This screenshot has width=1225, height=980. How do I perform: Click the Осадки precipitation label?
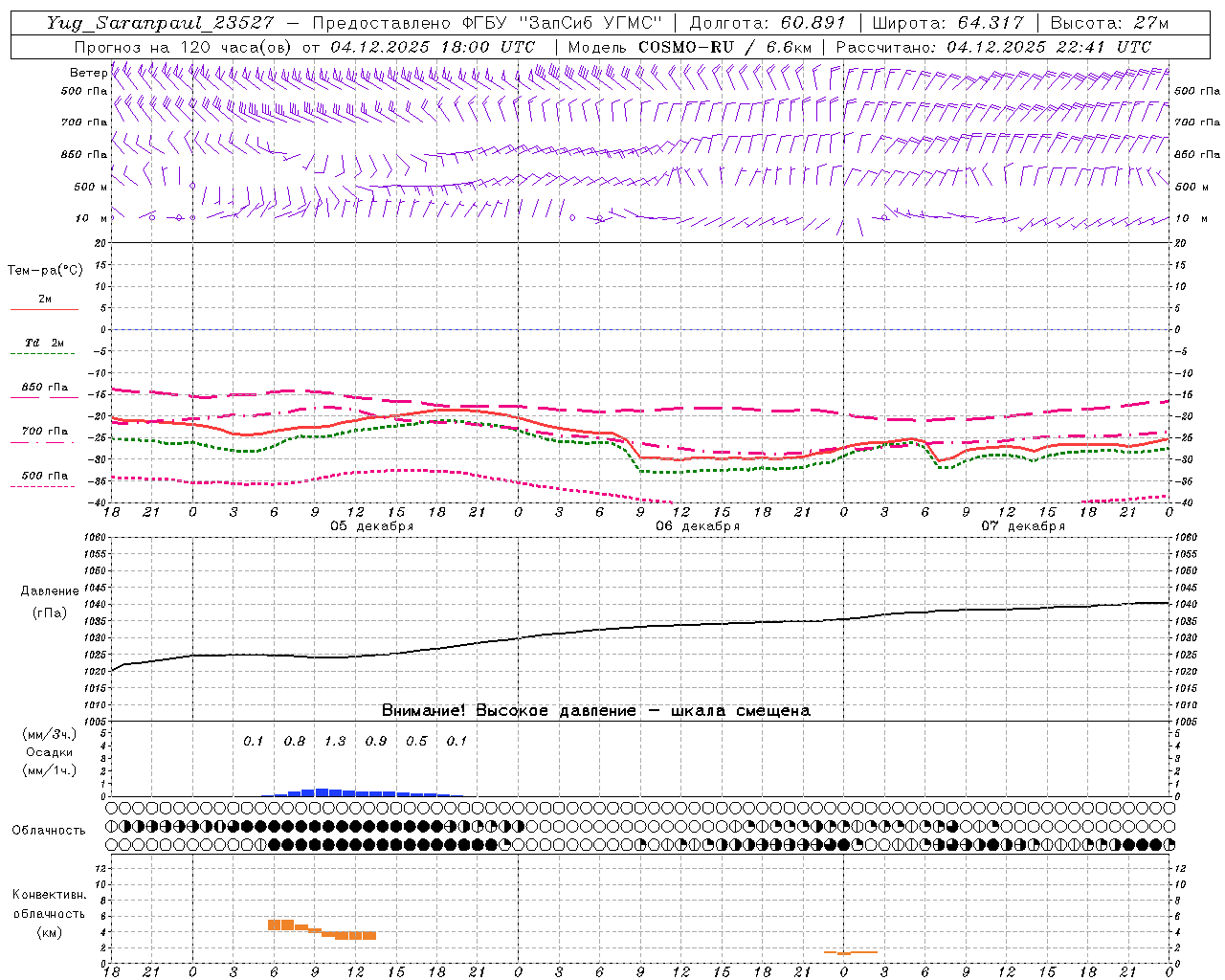(x=50, y=752)
